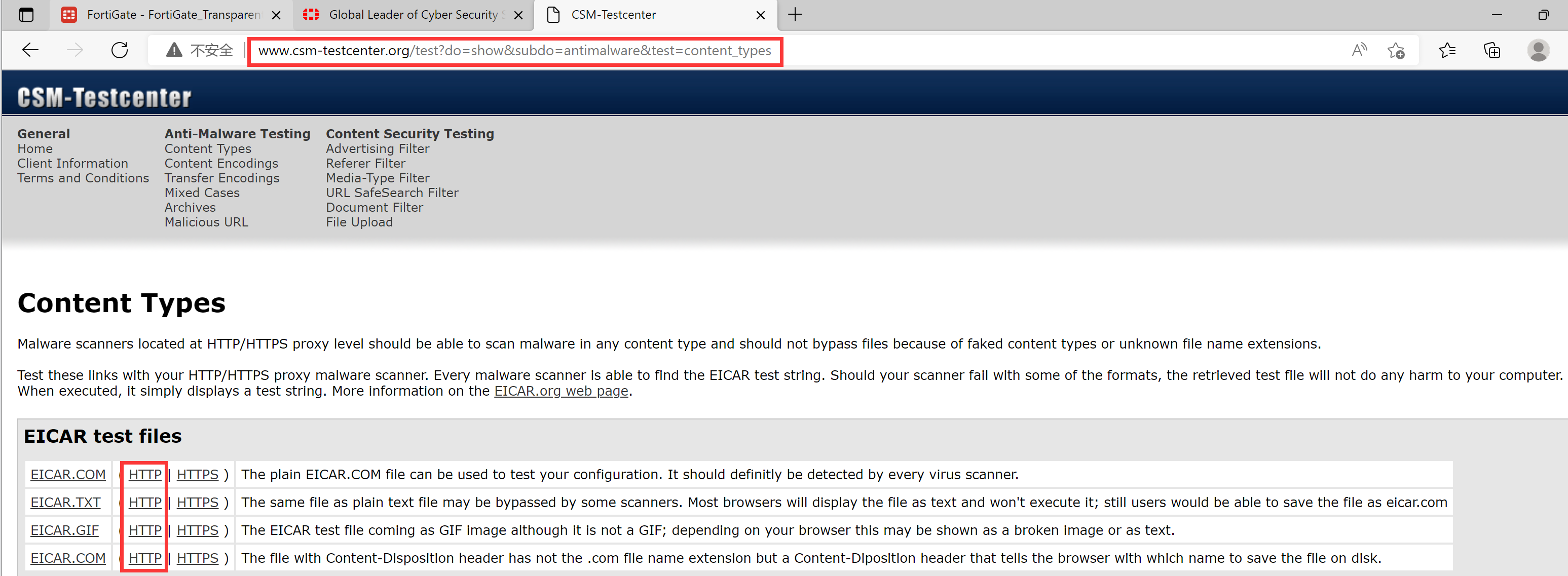Switch to Global Leader of Cyber Security tab

tap(413, 15)
